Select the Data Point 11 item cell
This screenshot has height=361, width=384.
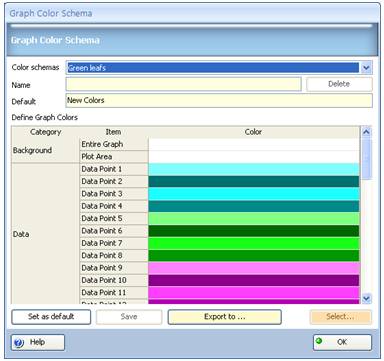click(x=114, y=292)
